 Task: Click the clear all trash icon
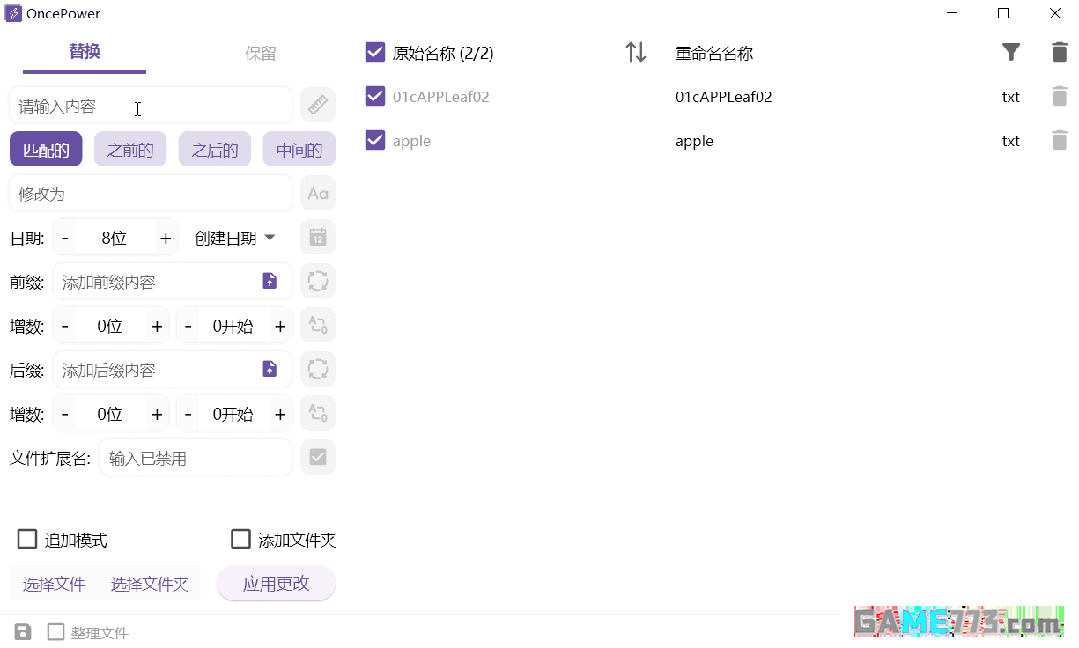point(1059,52)
